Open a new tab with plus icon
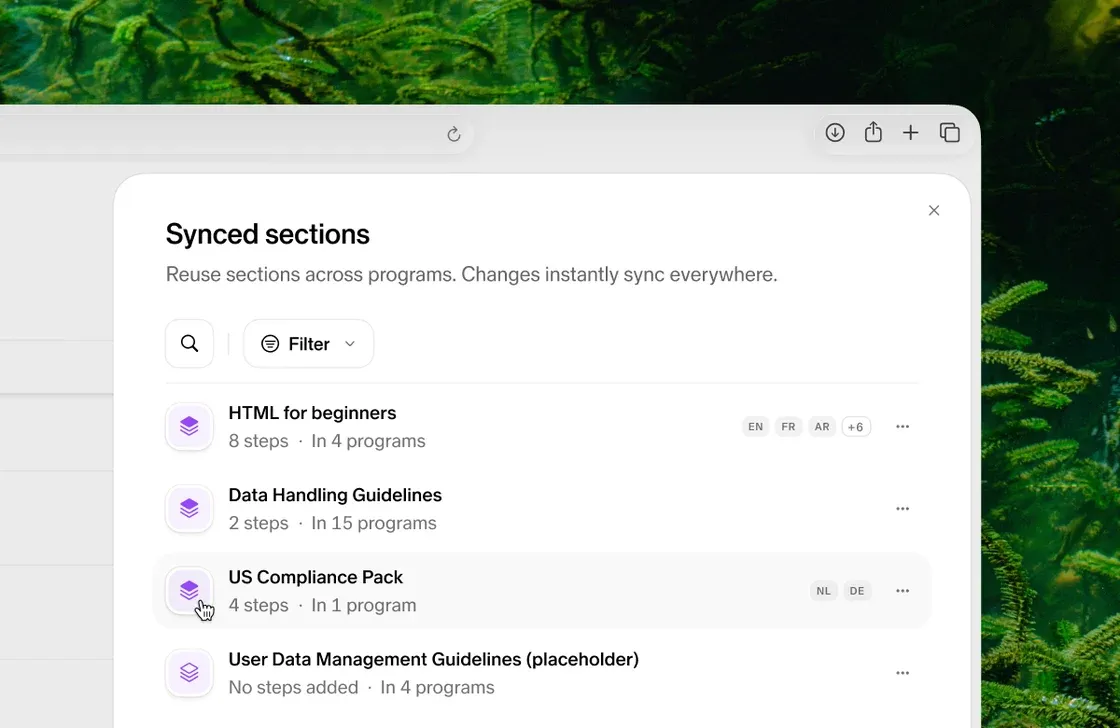 [910, 133]
